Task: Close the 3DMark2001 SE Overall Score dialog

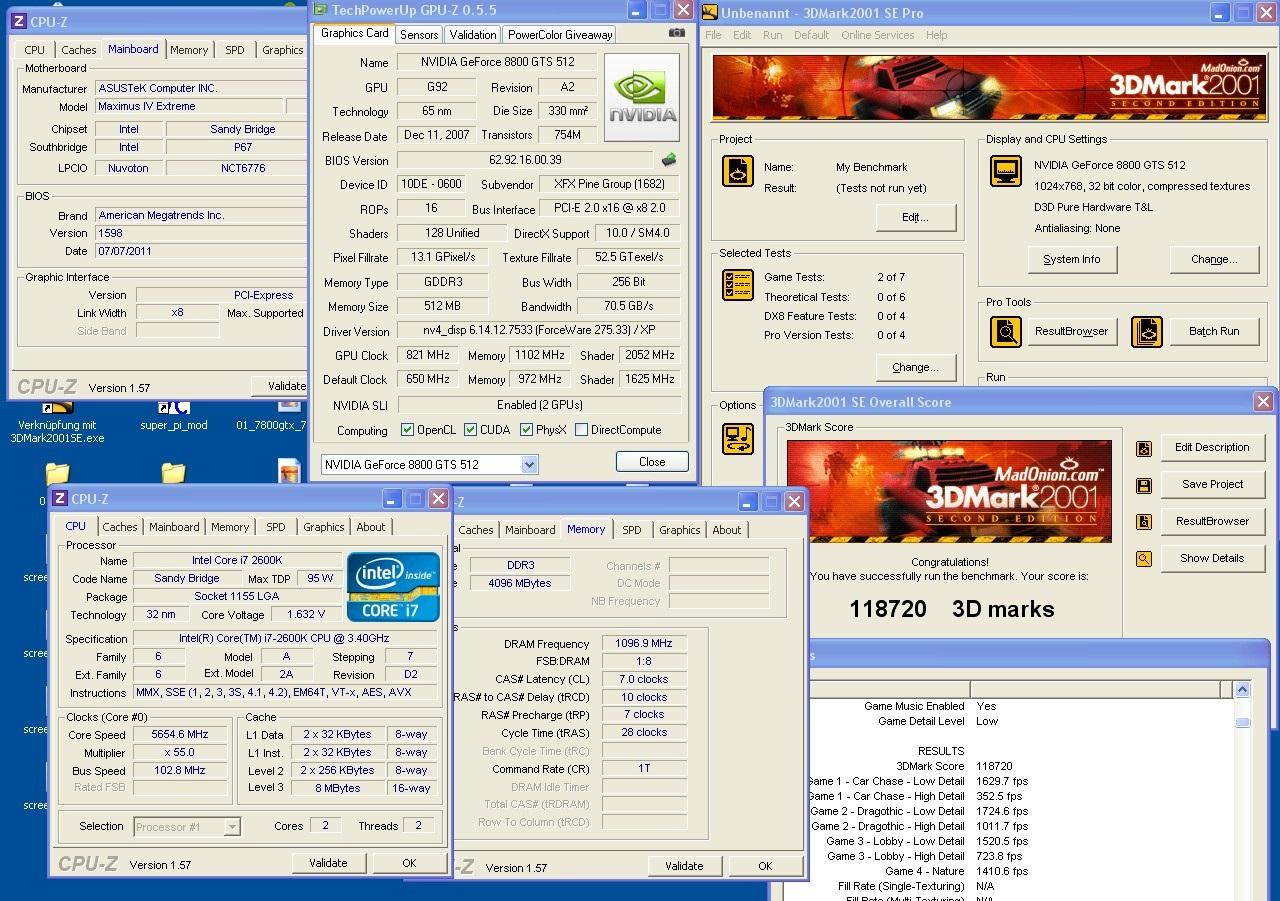Action: [x=1263, y=402]
